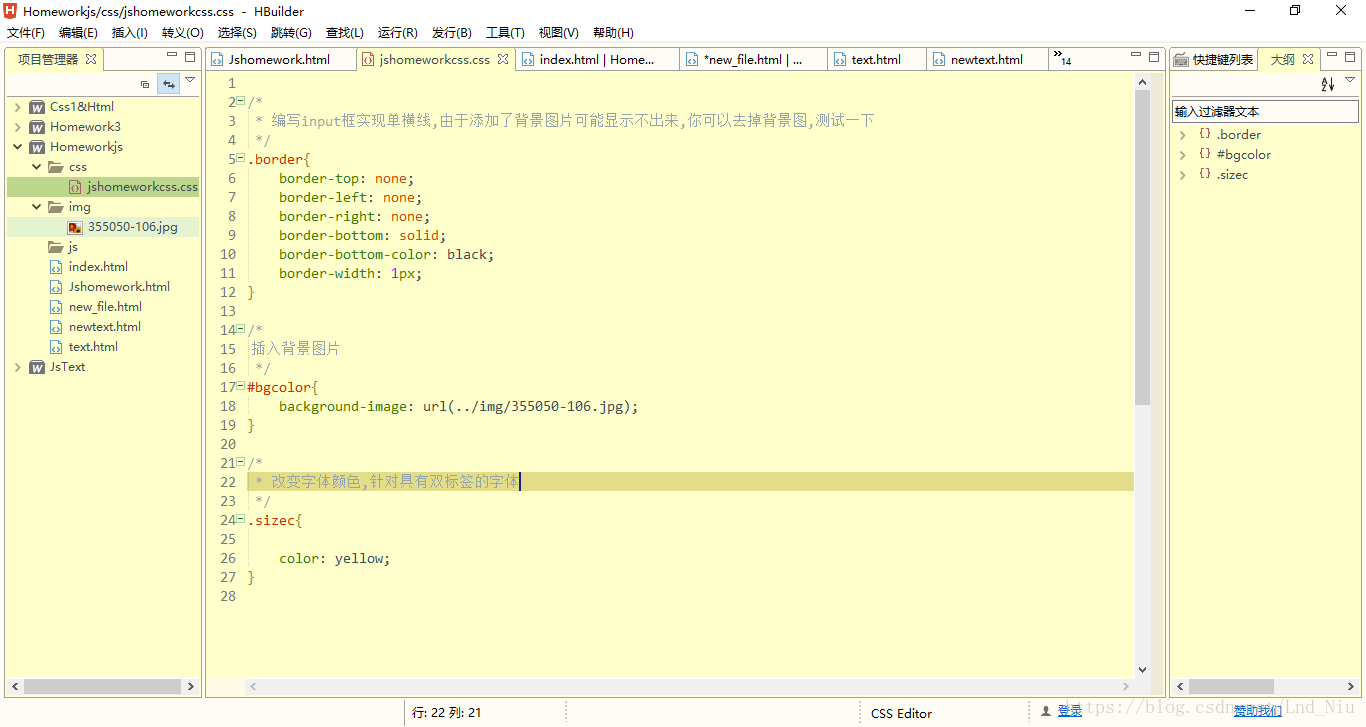This screenshot has width=1366, height=727.
Task: Switch to the index.html editor tab
Action: point(597,59)
